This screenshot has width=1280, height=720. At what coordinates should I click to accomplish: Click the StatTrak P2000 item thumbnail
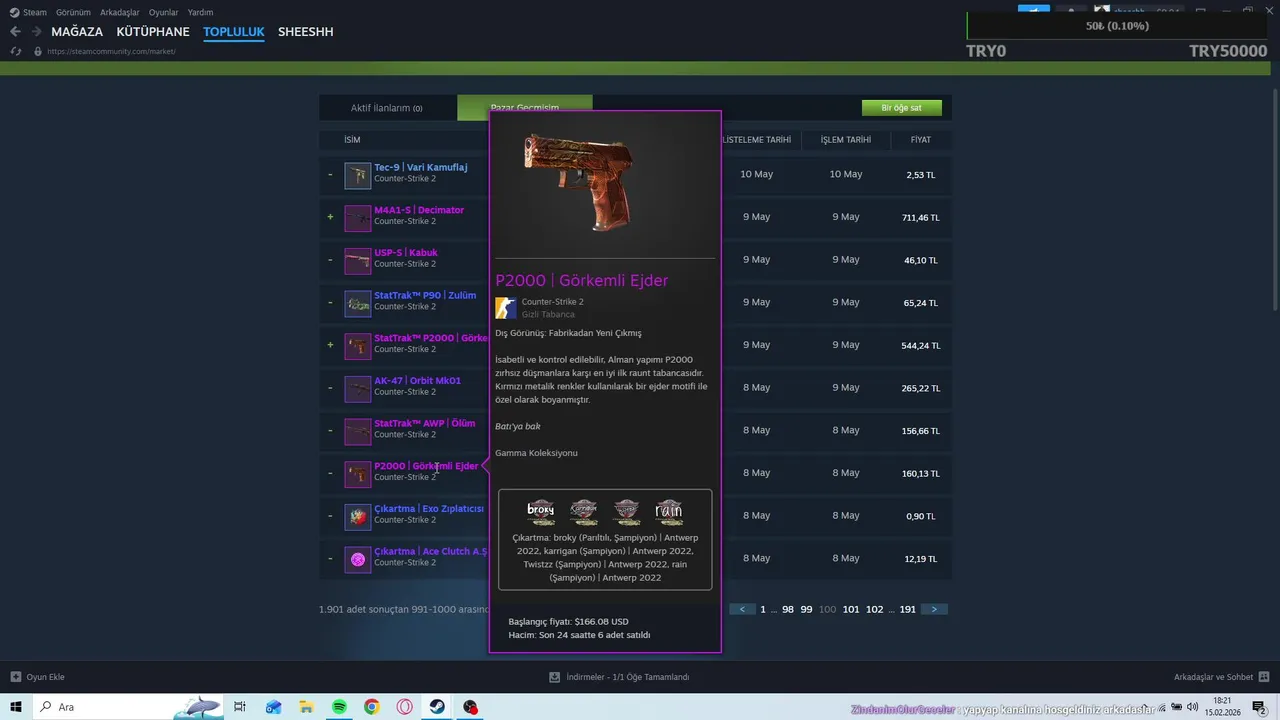tap(357, 346)
